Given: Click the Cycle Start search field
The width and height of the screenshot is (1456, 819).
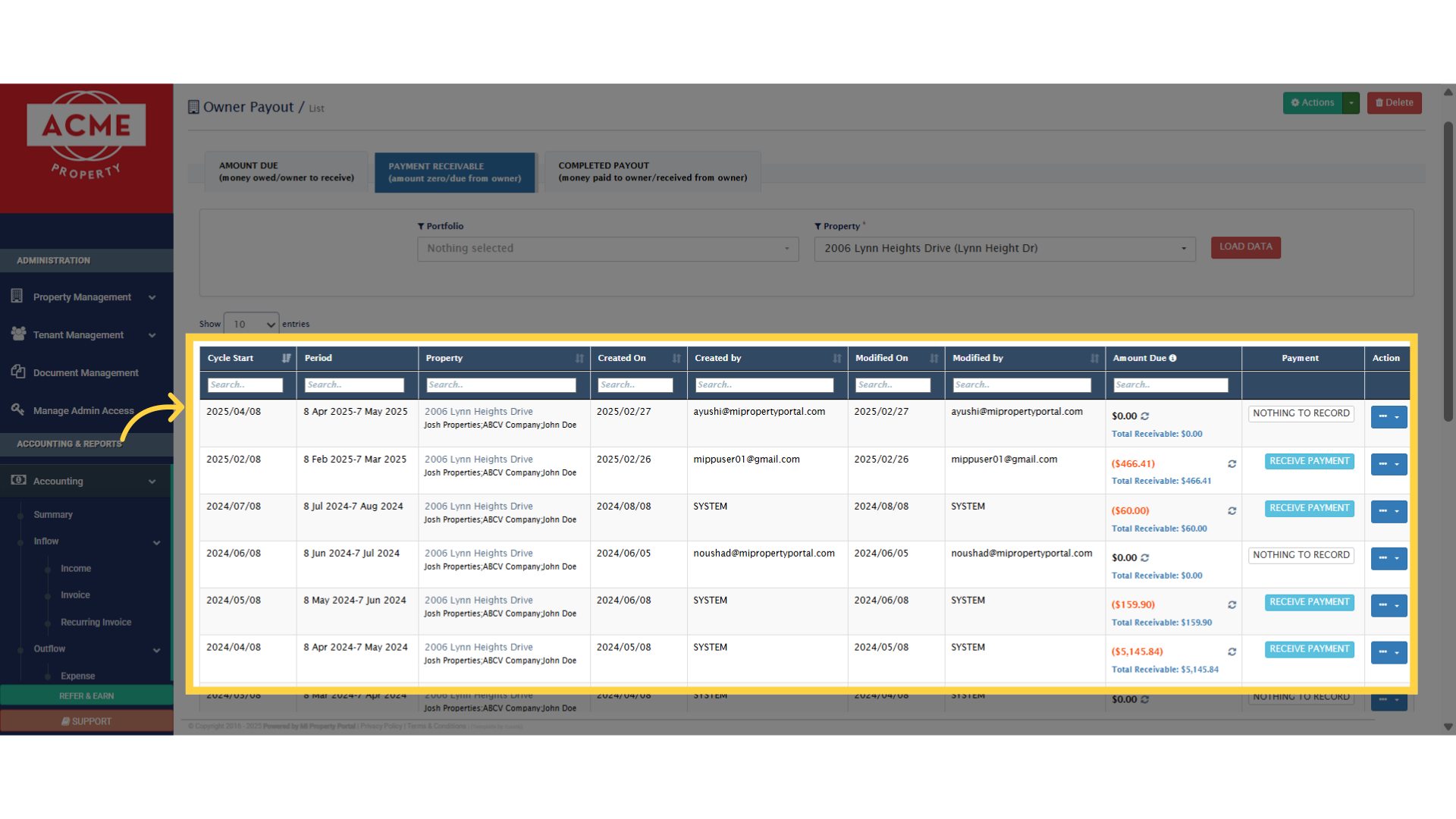Looking at the screenshot, I should pos(245,385).
